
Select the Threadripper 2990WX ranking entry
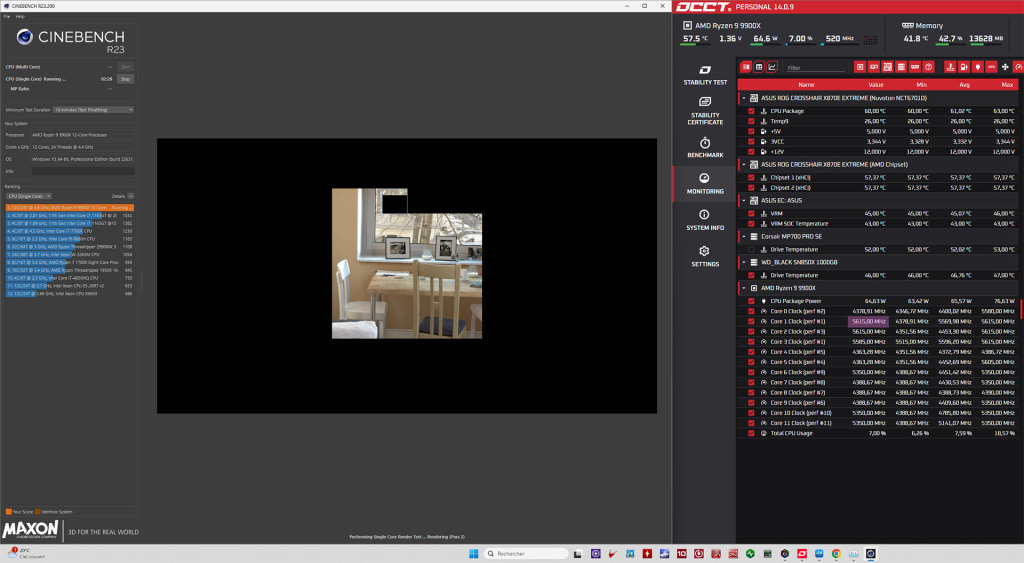coord(70,247)
